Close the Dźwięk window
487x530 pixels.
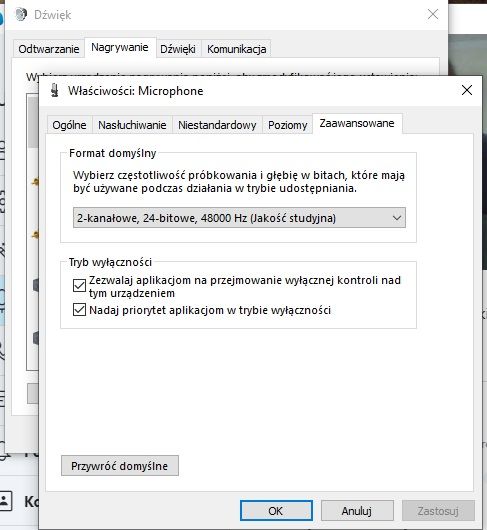coord(433,15)
